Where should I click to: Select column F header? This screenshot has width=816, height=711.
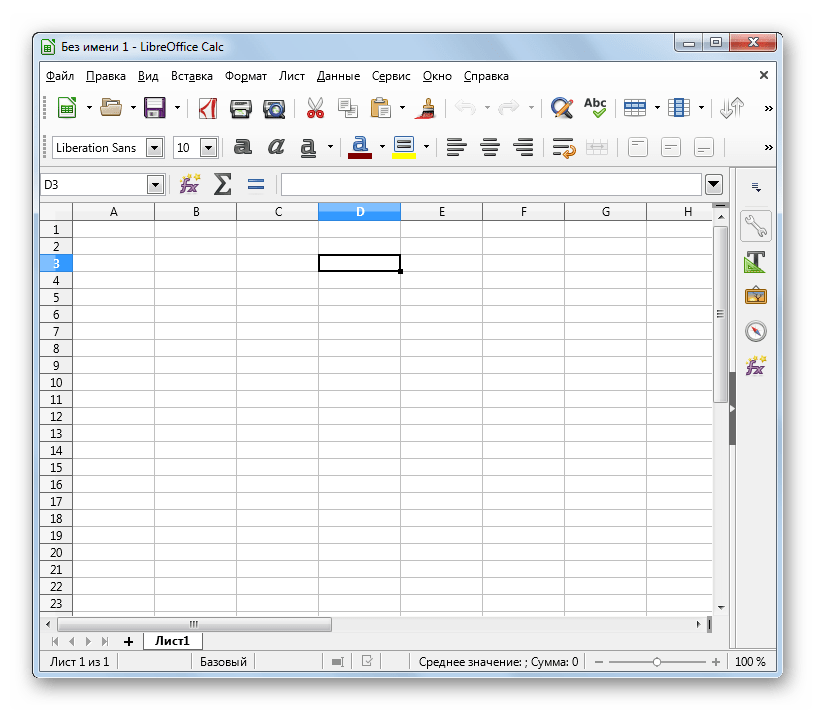click(x=524, y=212)
